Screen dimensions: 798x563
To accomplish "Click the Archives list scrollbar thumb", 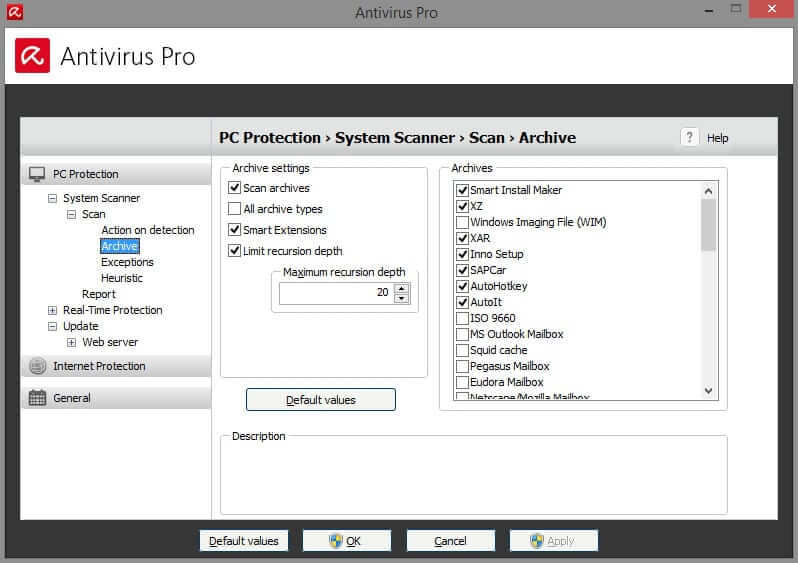I will coord(708,225).
